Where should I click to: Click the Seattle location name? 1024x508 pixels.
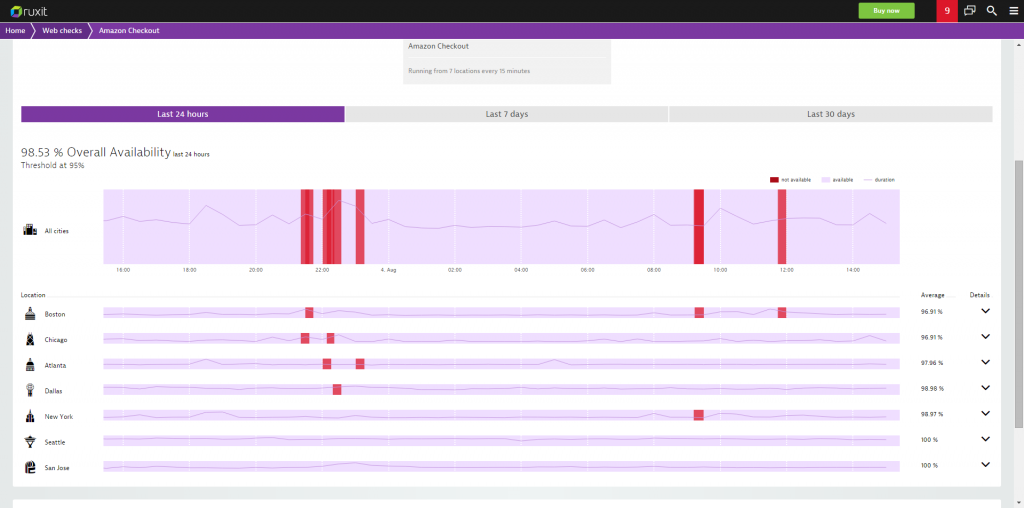tap(55, 442)
